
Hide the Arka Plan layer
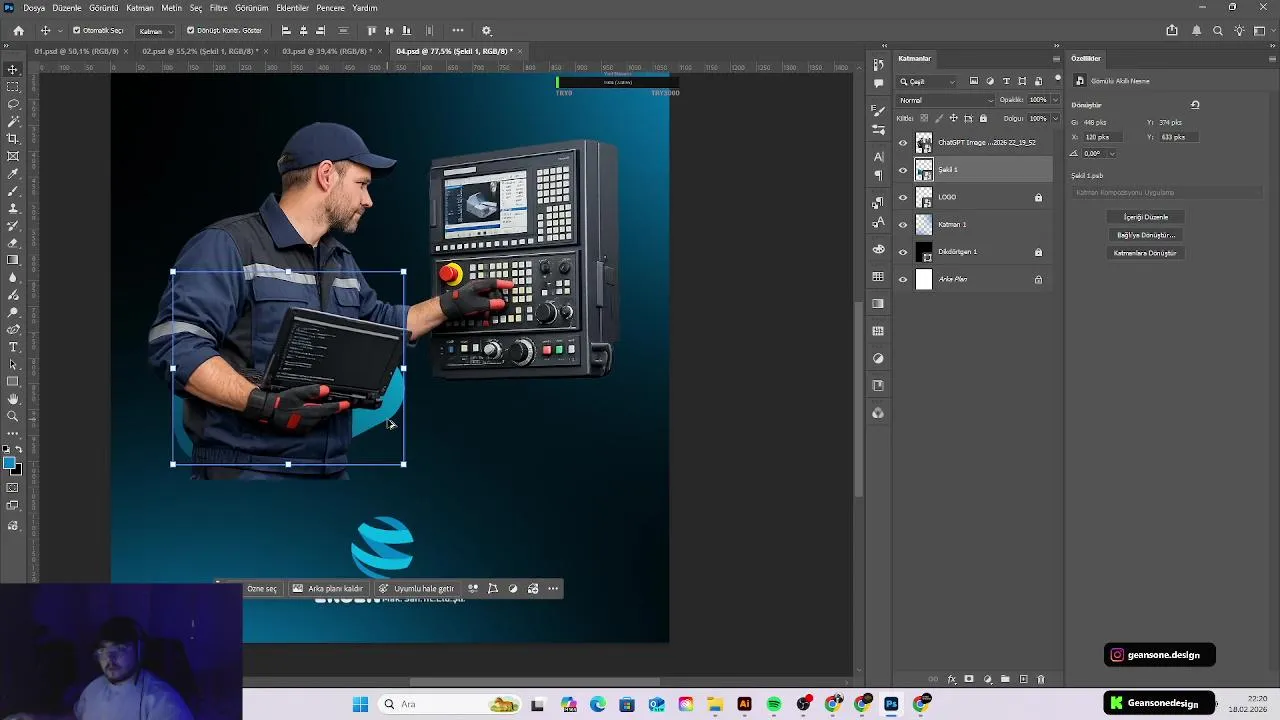pos(903,279)
